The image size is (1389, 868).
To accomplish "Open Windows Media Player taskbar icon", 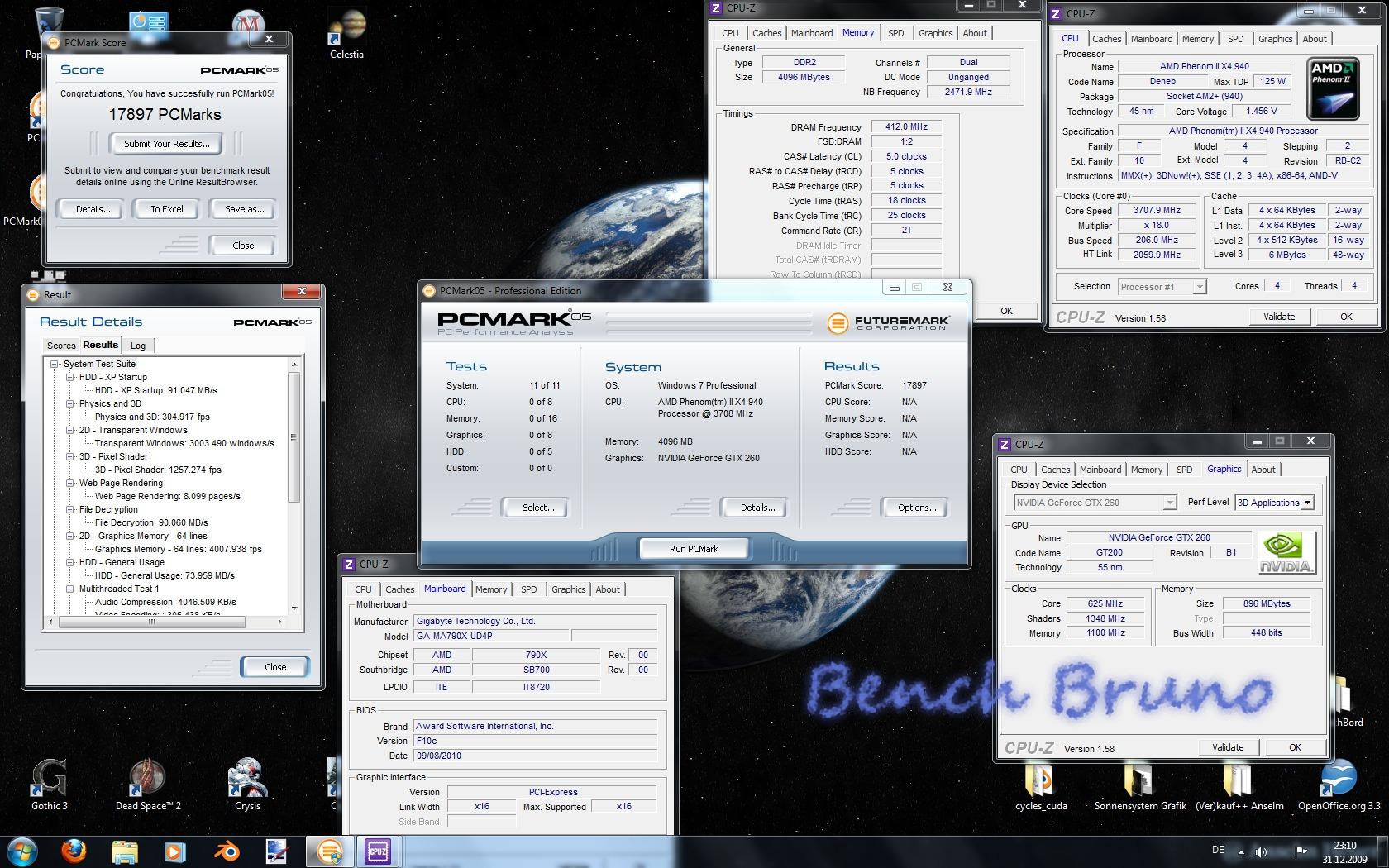I will pos(174,851).
